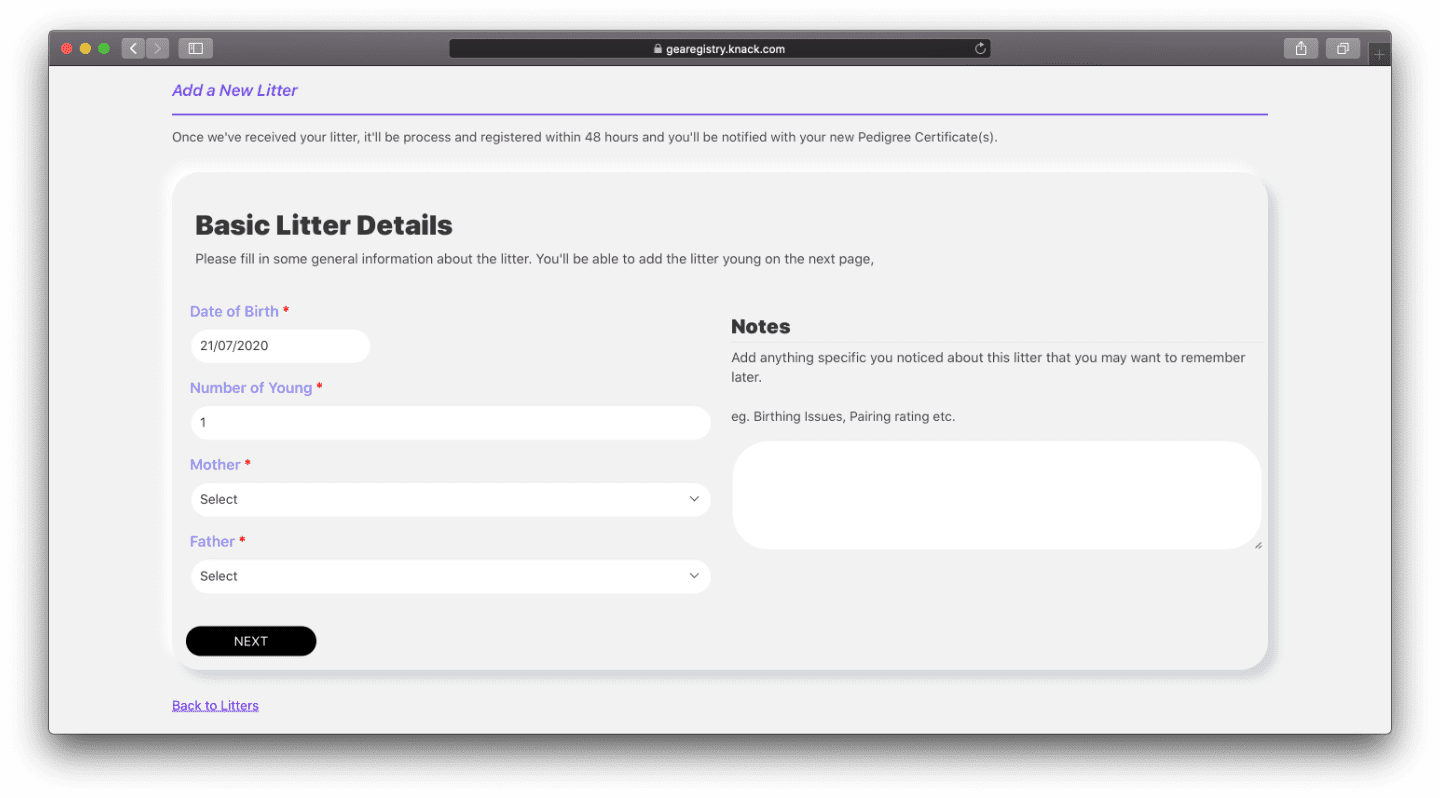Click the green full-screen window button
Image resolution: width=1440 pixels, height=798 pixels.
(104, 48)
